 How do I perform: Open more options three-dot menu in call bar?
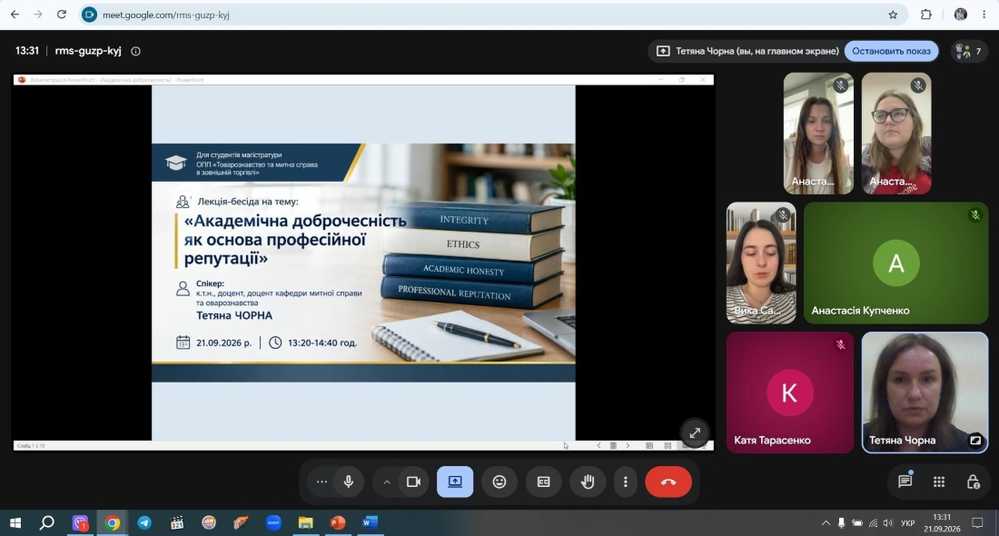click(625, 482)
